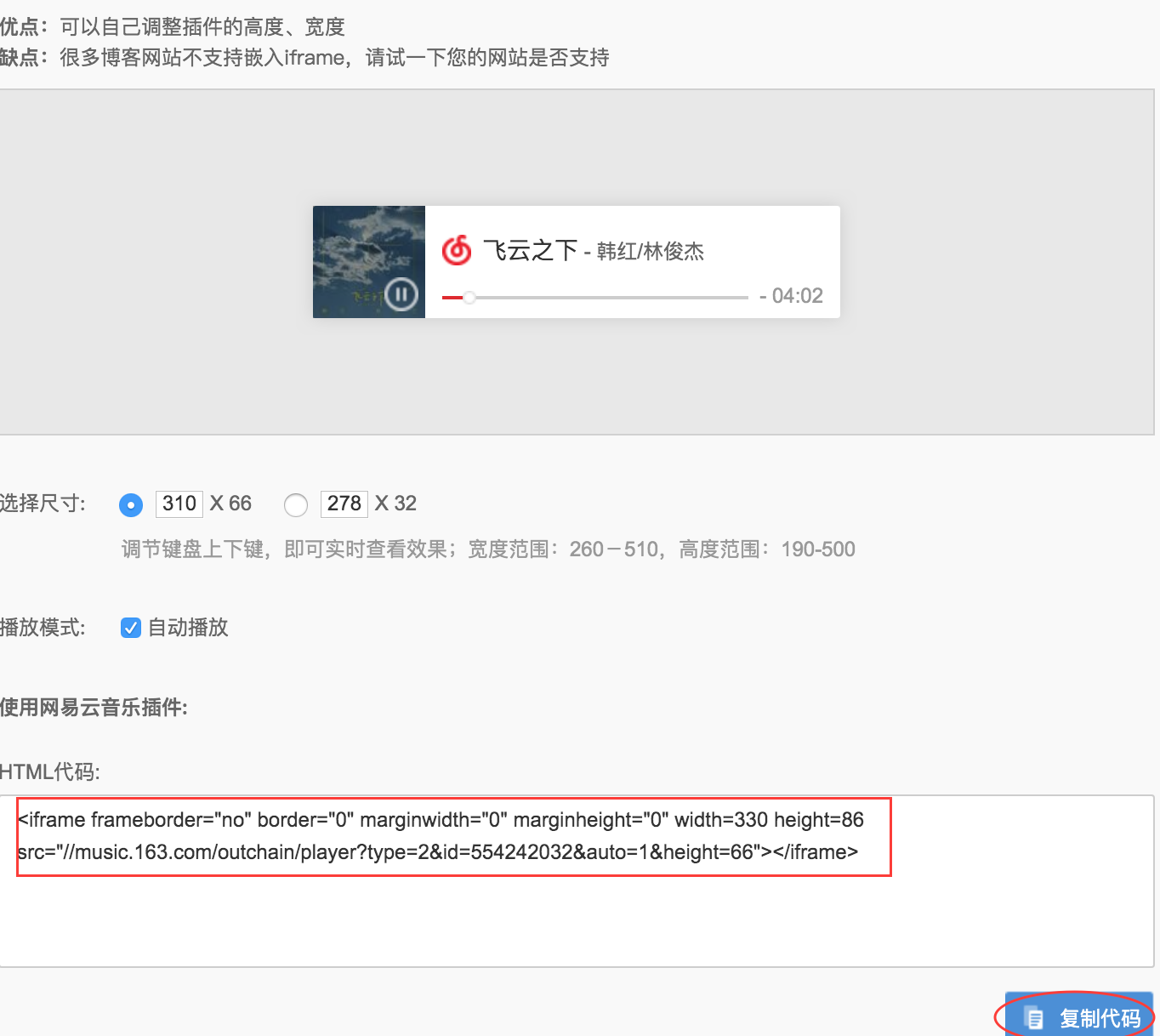
Task: Click the artist name 韩红/林俊杰
Action: click(x=650, y=252)
